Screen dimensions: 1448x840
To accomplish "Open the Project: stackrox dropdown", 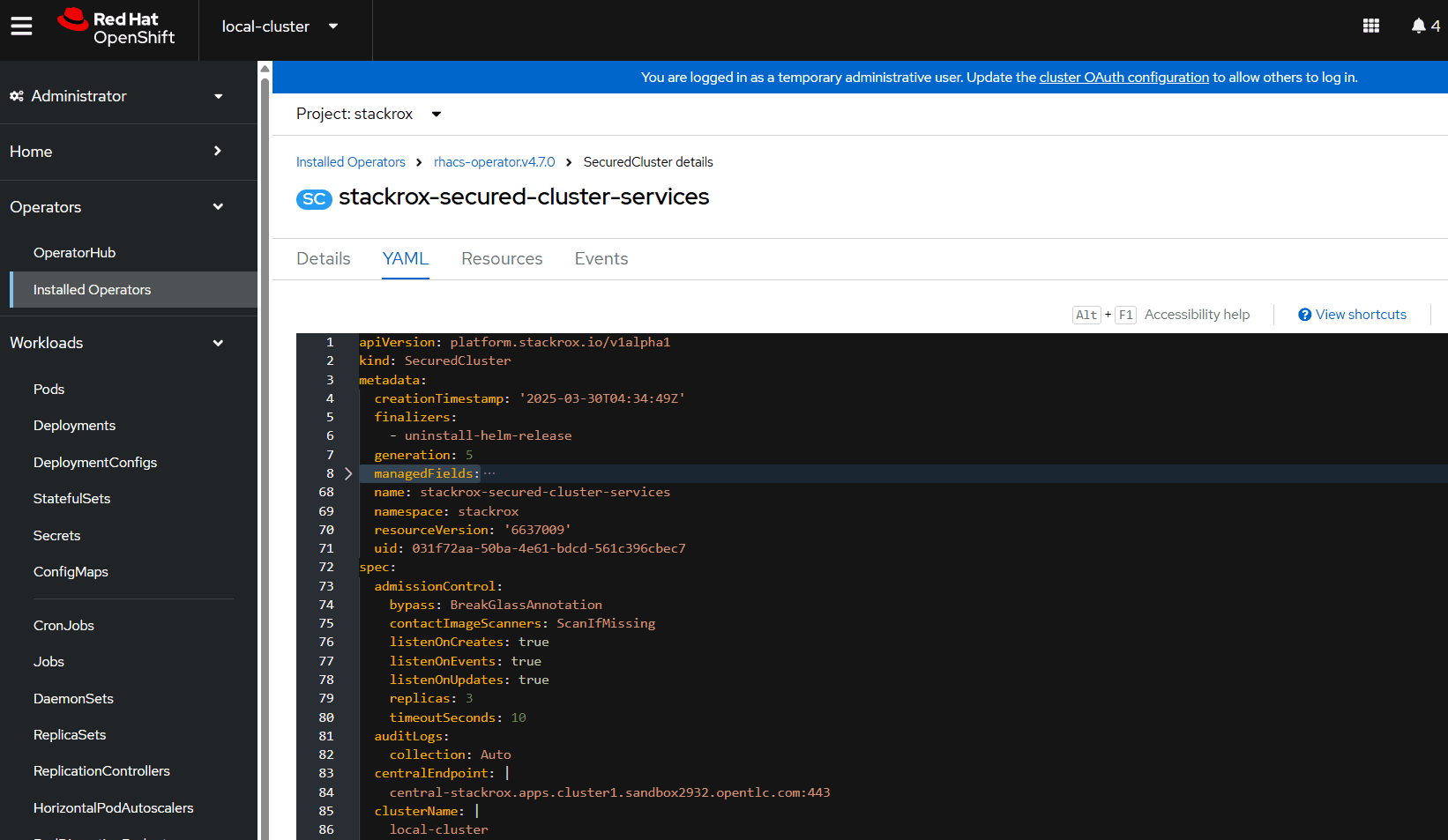I will tap(369, 114).
